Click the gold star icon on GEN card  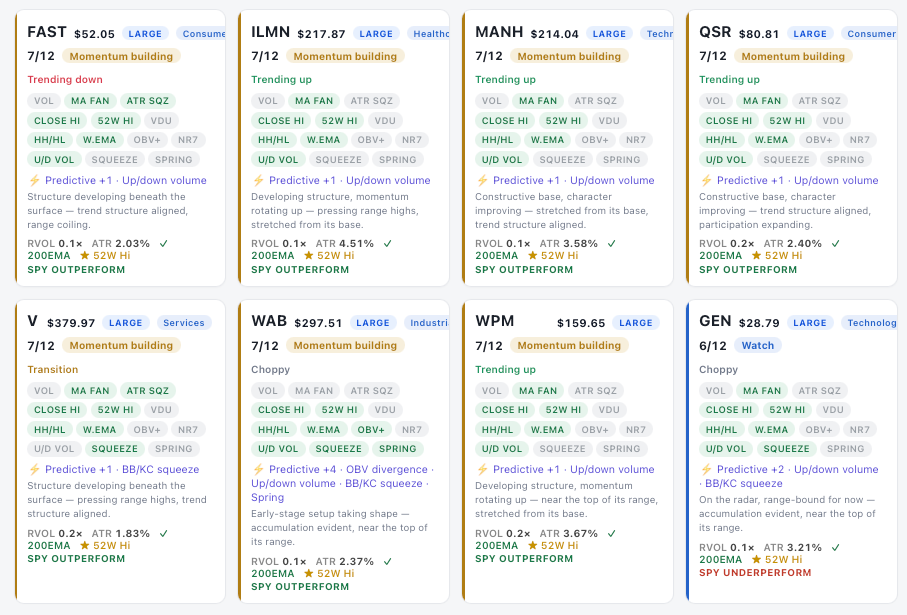(x=756, y=559)
